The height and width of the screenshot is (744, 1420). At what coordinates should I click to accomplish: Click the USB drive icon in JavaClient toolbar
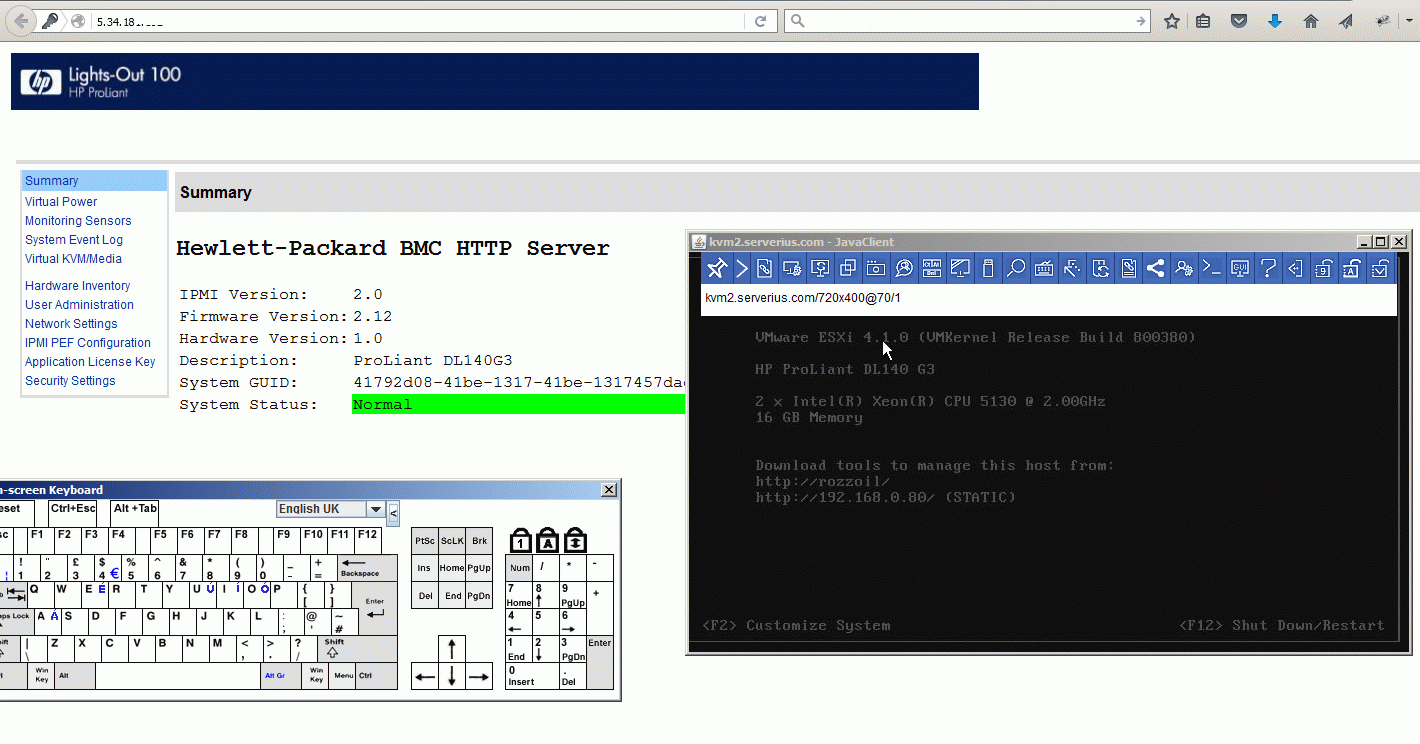pyautogui.click(x=988, y=268)
